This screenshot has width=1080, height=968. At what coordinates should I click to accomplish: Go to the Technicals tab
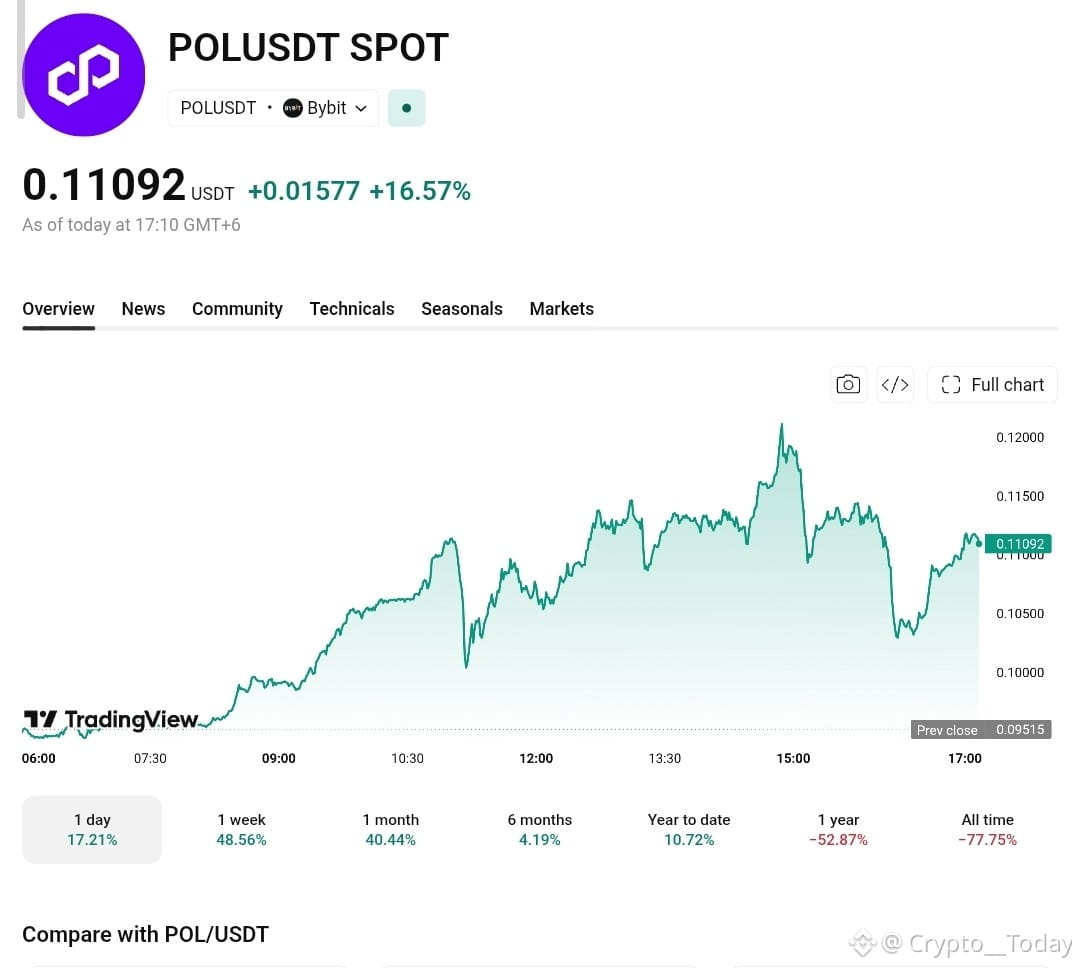tap(352, 309)
